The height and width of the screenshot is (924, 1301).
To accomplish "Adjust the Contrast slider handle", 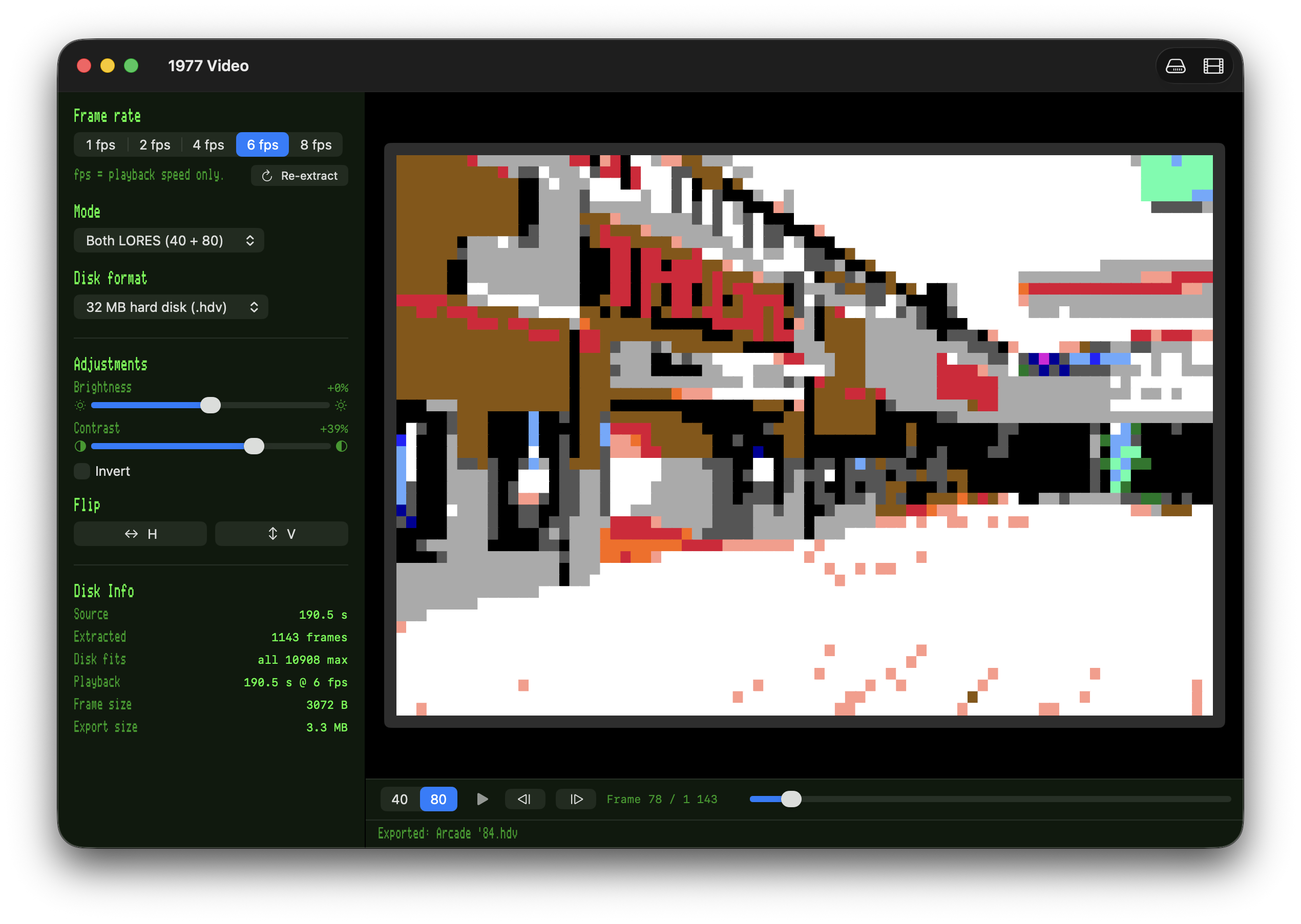I will pyautogui.click(x=254, y=446).
